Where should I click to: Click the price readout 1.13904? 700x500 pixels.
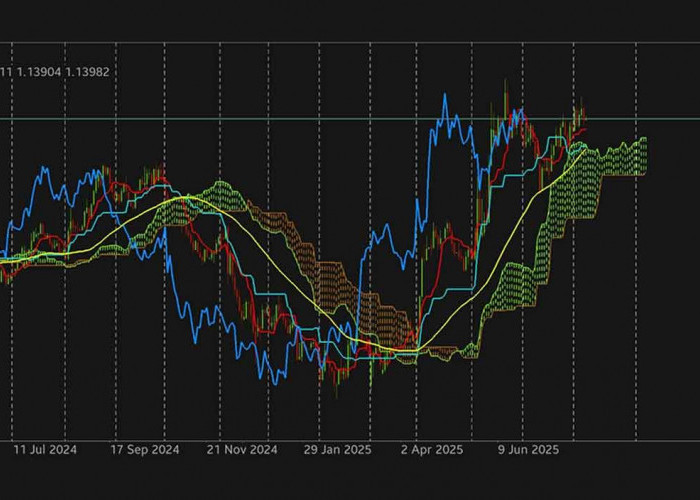pyautogui.click(x=39, y=72)
